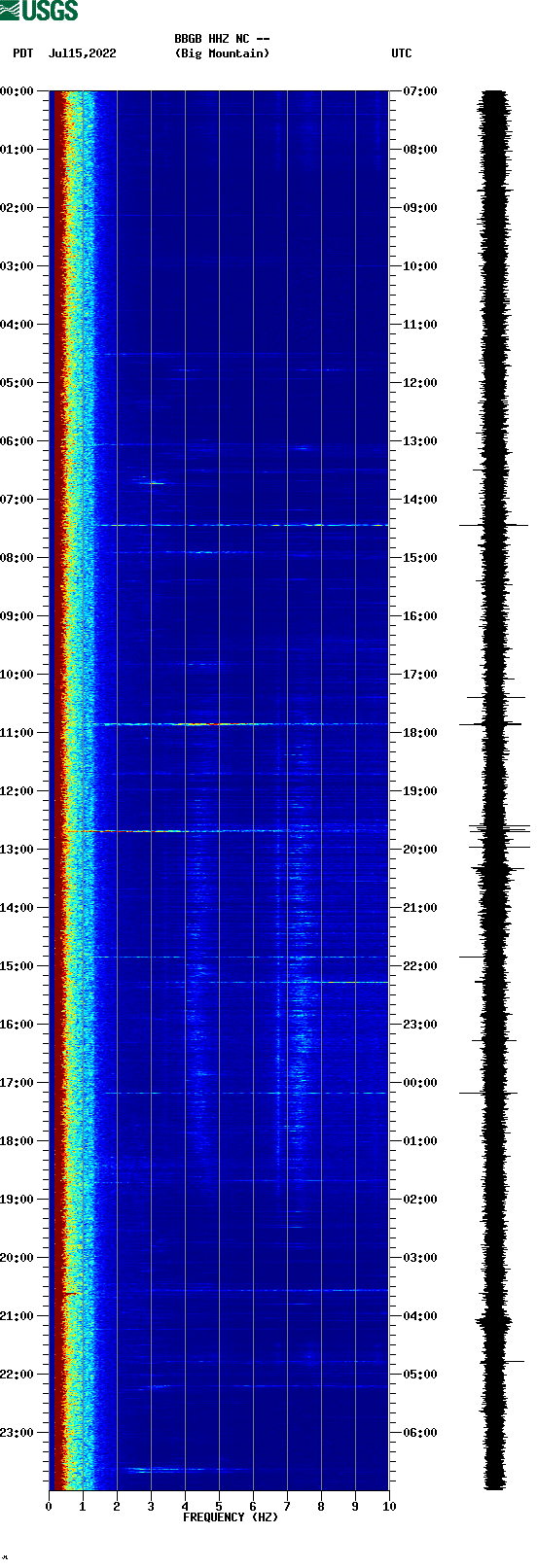Screen dimensions: 537x1568
Task: Click the 17:00 PDT label on left axis
Action: (x=18, y=1083)
